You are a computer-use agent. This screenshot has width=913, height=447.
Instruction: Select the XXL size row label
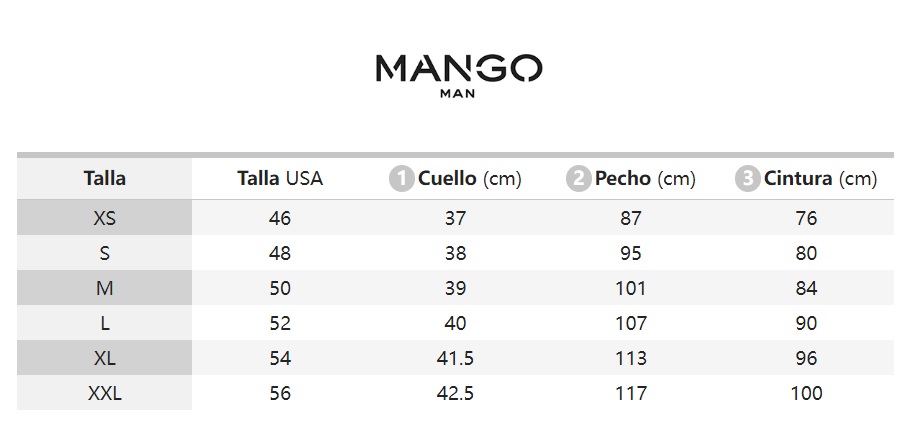[104, 393]
